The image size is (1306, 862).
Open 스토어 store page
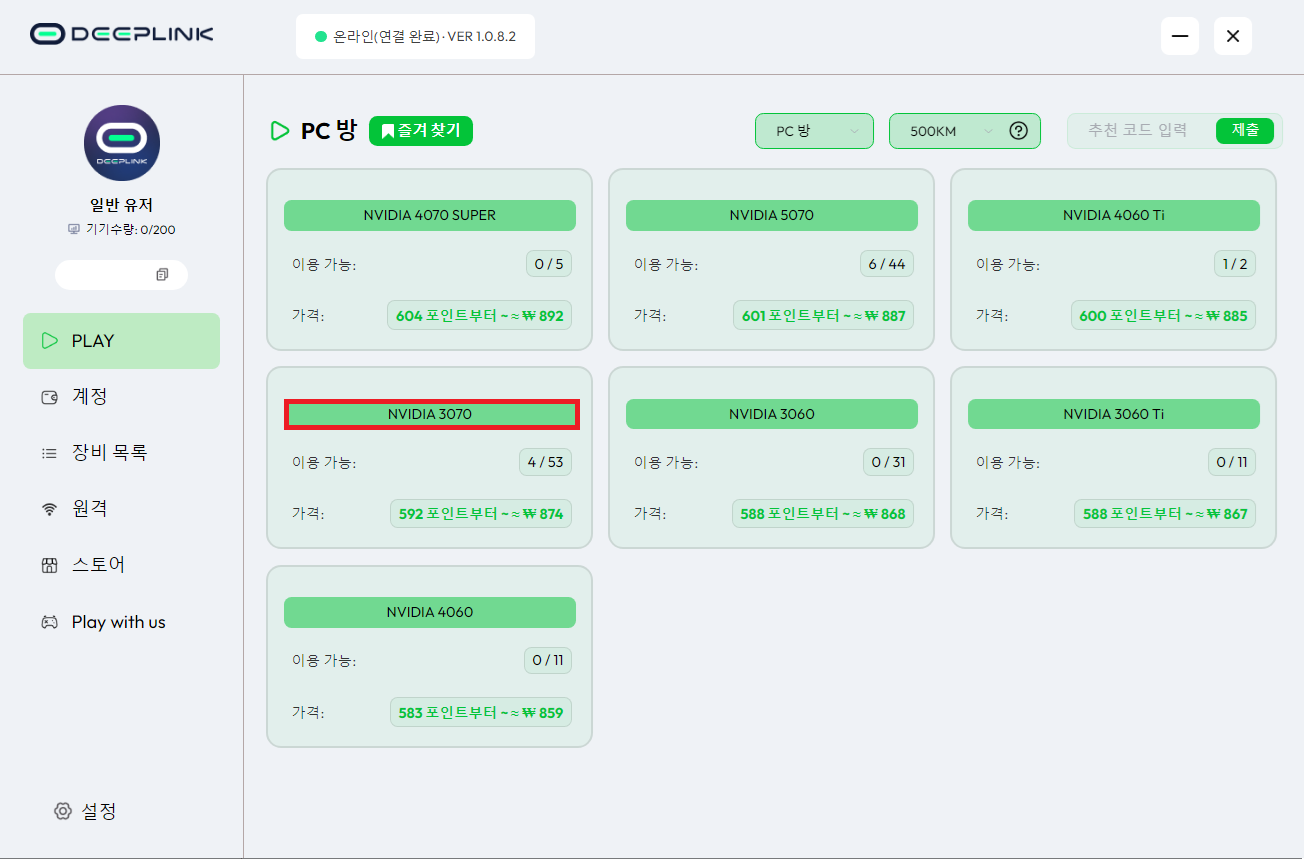[x=98, y=565]
